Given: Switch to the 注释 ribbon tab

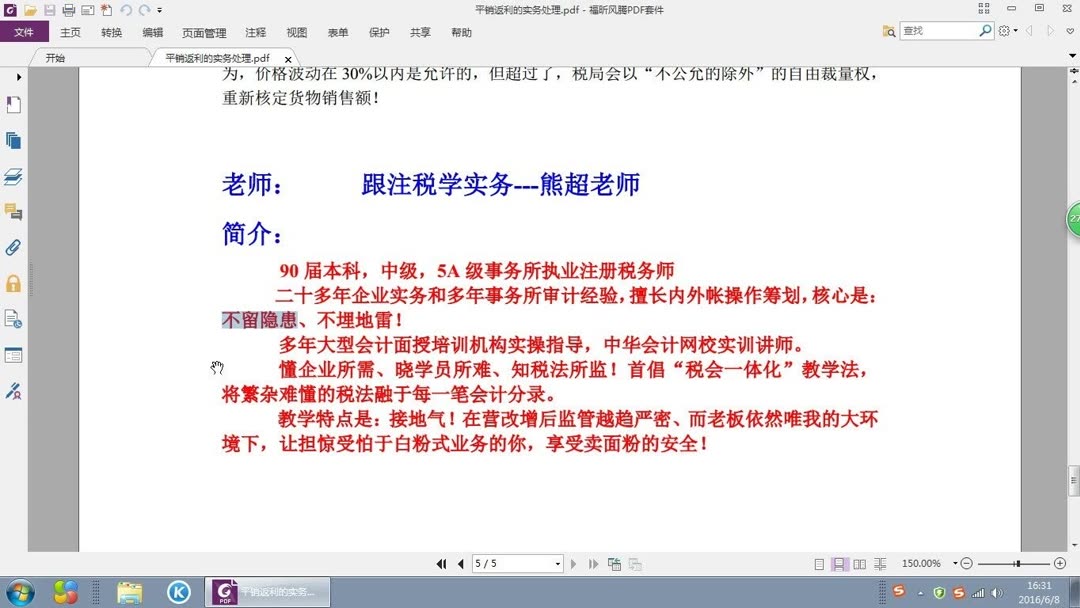Looking at the screenshot, I should coord(253,32).
